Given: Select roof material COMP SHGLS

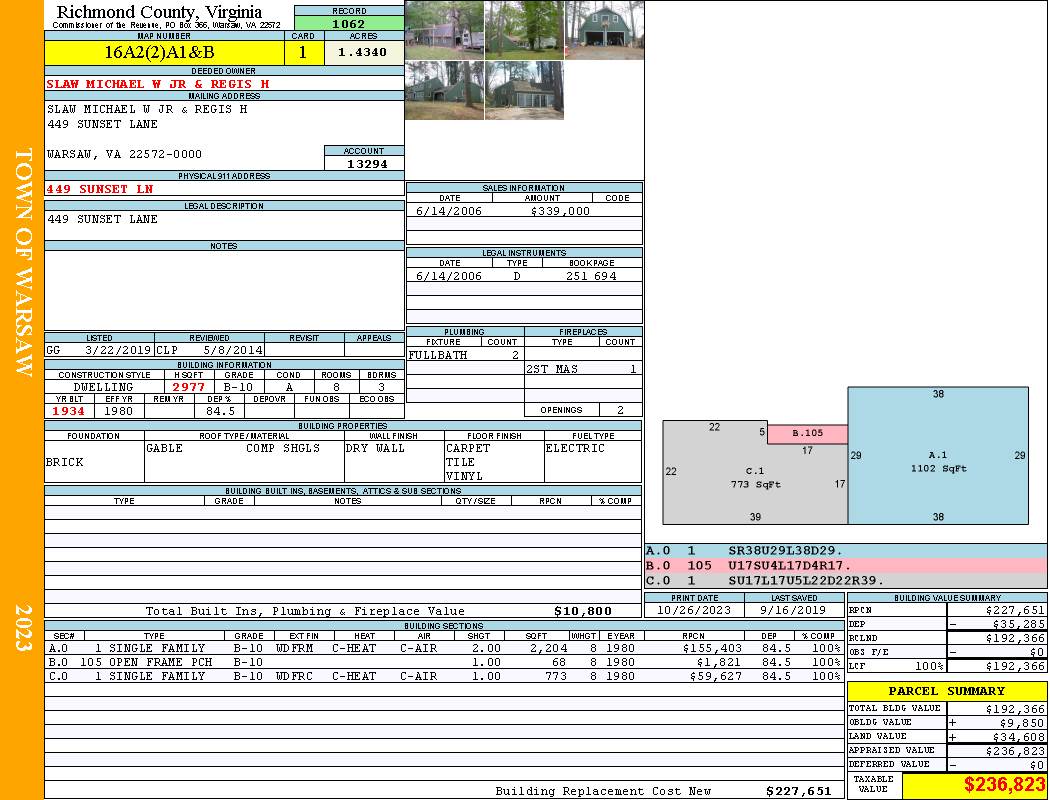Looking at the screenshot, I should pos(283,448).
